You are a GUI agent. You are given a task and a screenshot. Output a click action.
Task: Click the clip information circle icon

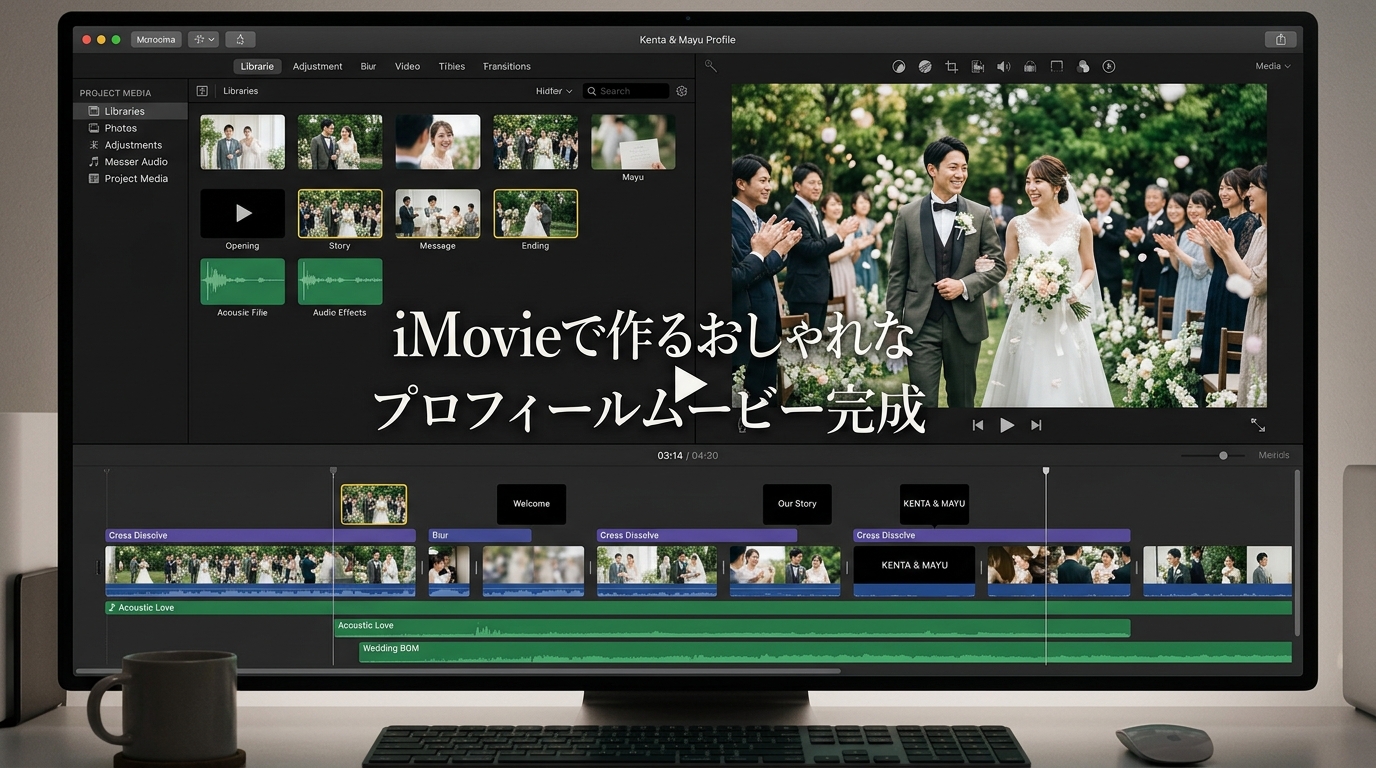pyautogui.click(x=1109, y=67)
